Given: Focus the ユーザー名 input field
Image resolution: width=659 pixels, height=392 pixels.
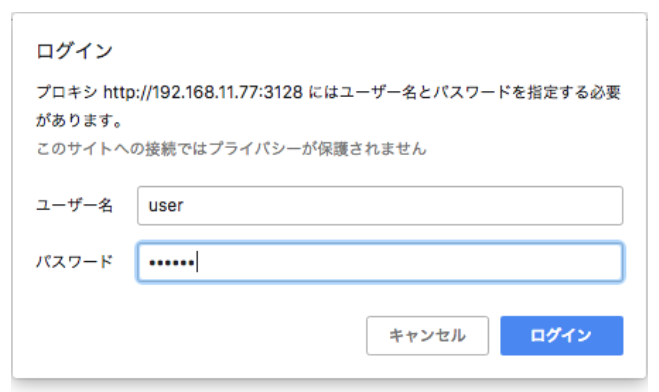Looking at the screenshot, I should [380, 205].
